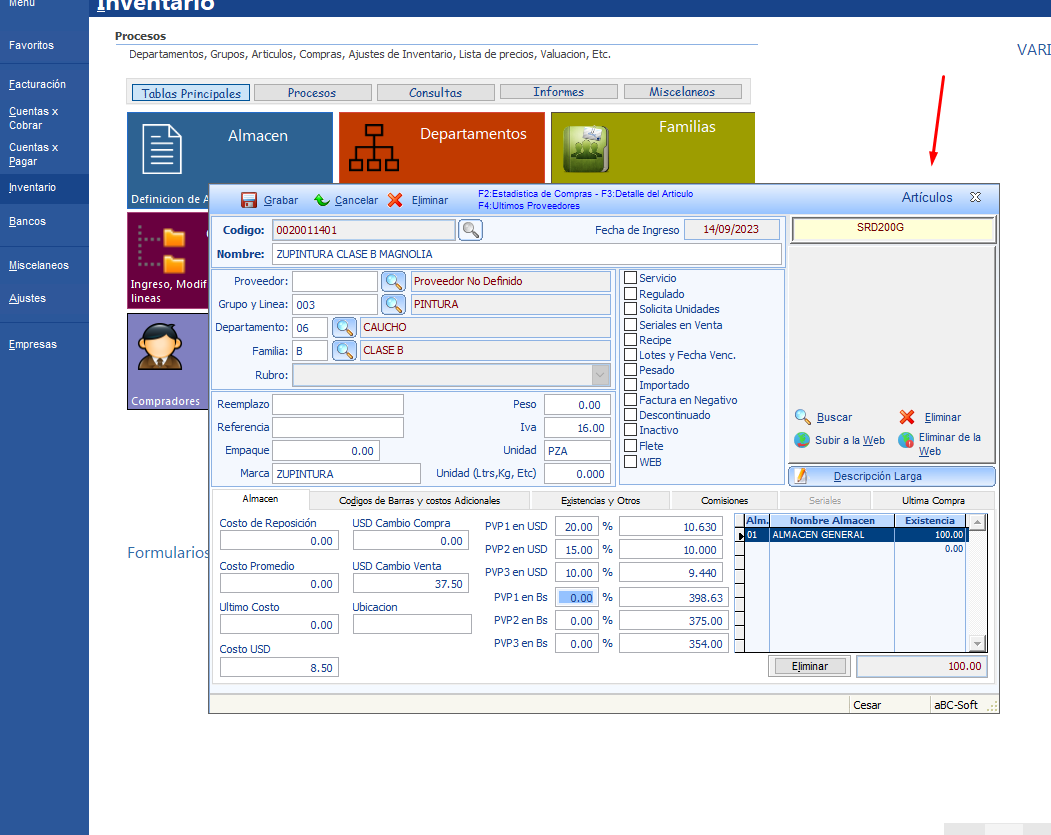The height and width of the screenshot is (835, 1051).
Task: Enable the Servicio checkbox
Action: pos(630,278)
